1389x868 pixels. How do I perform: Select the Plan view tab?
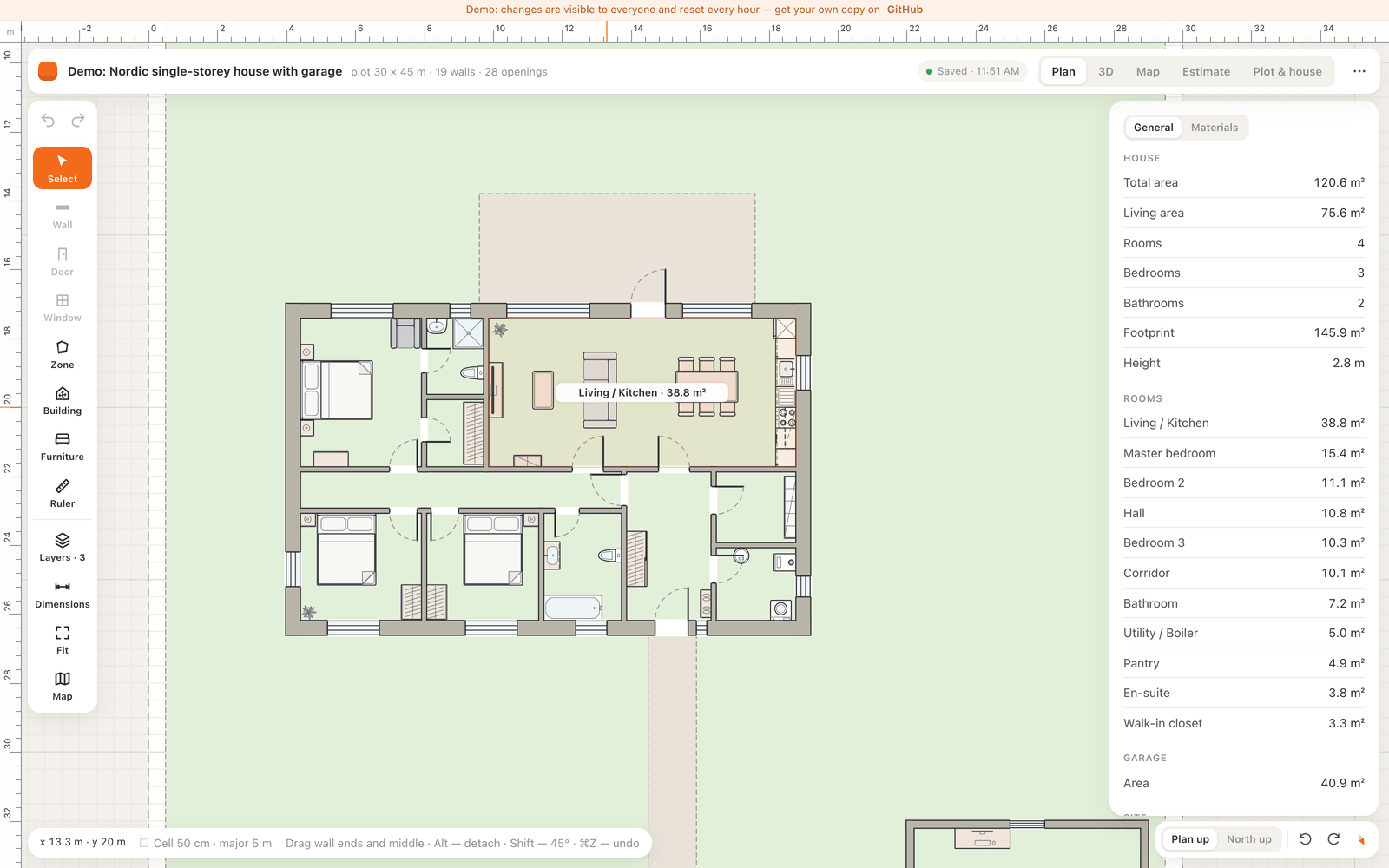[x=1063, y=71]
